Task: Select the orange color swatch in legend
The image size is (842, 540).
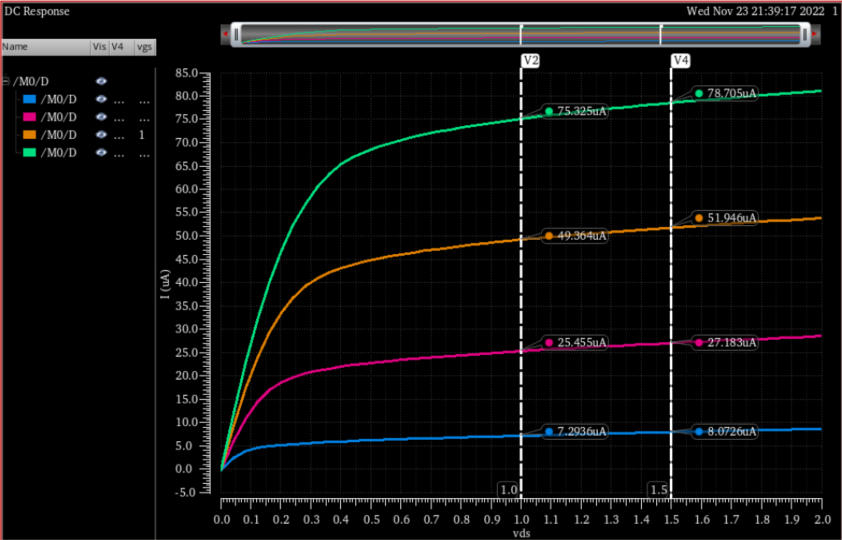Action: click(28, 135)
